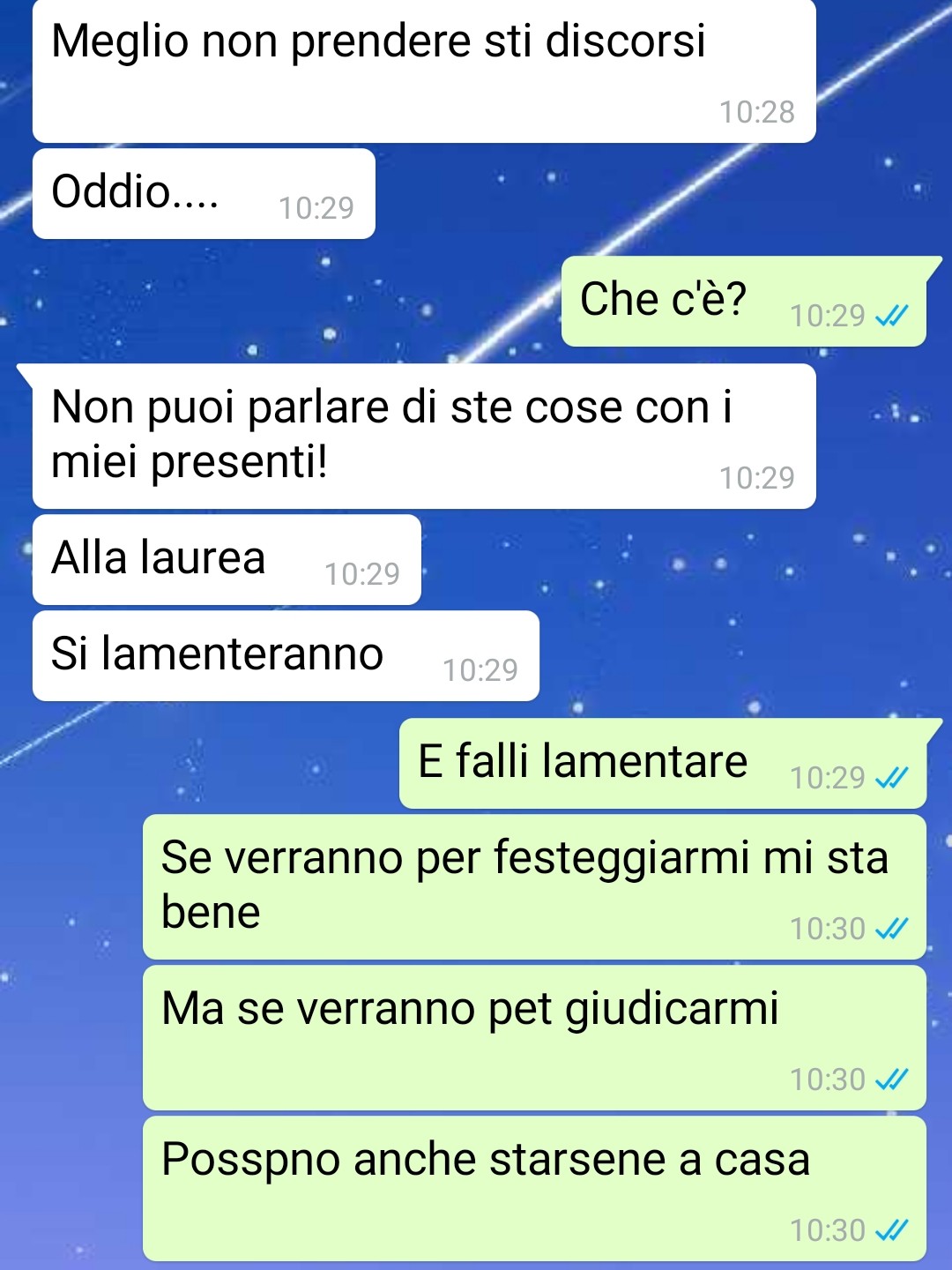
Task: Select the 'Si lamenteranno' message bubble
Action: click(286, 655)
